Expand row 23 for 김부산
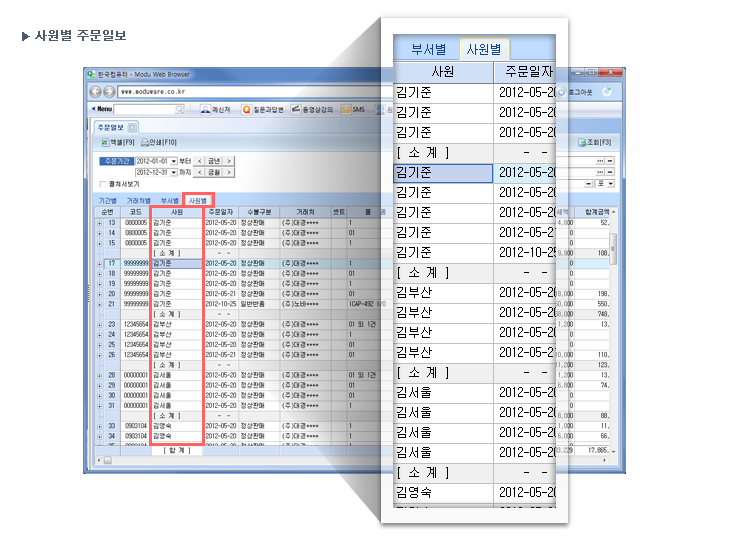Screen dimensions: 740x542 pyautogui.click(x=99, y=324)
